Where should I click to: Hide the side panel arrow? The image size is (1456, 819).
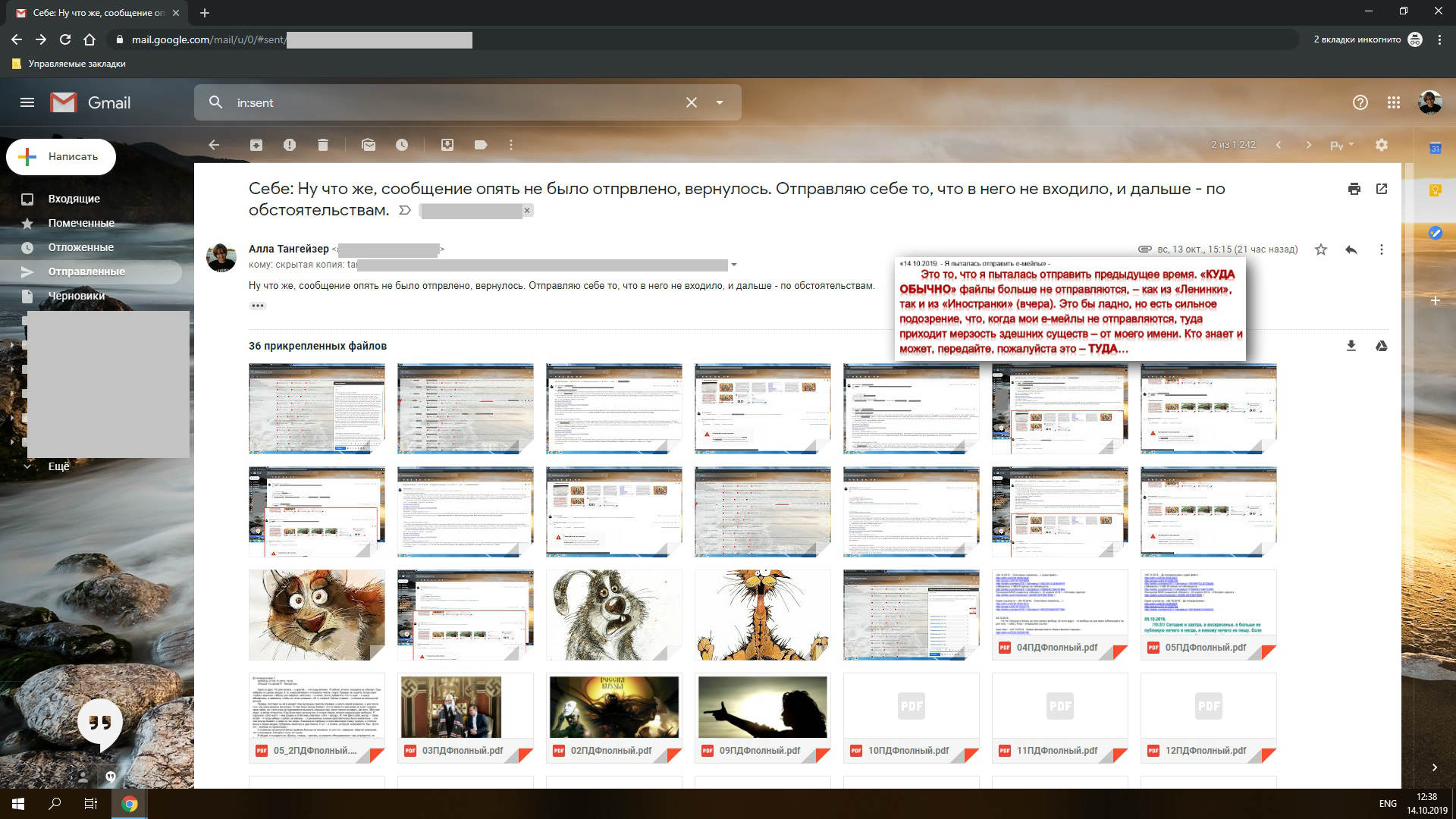click(x=1435, y=767)
